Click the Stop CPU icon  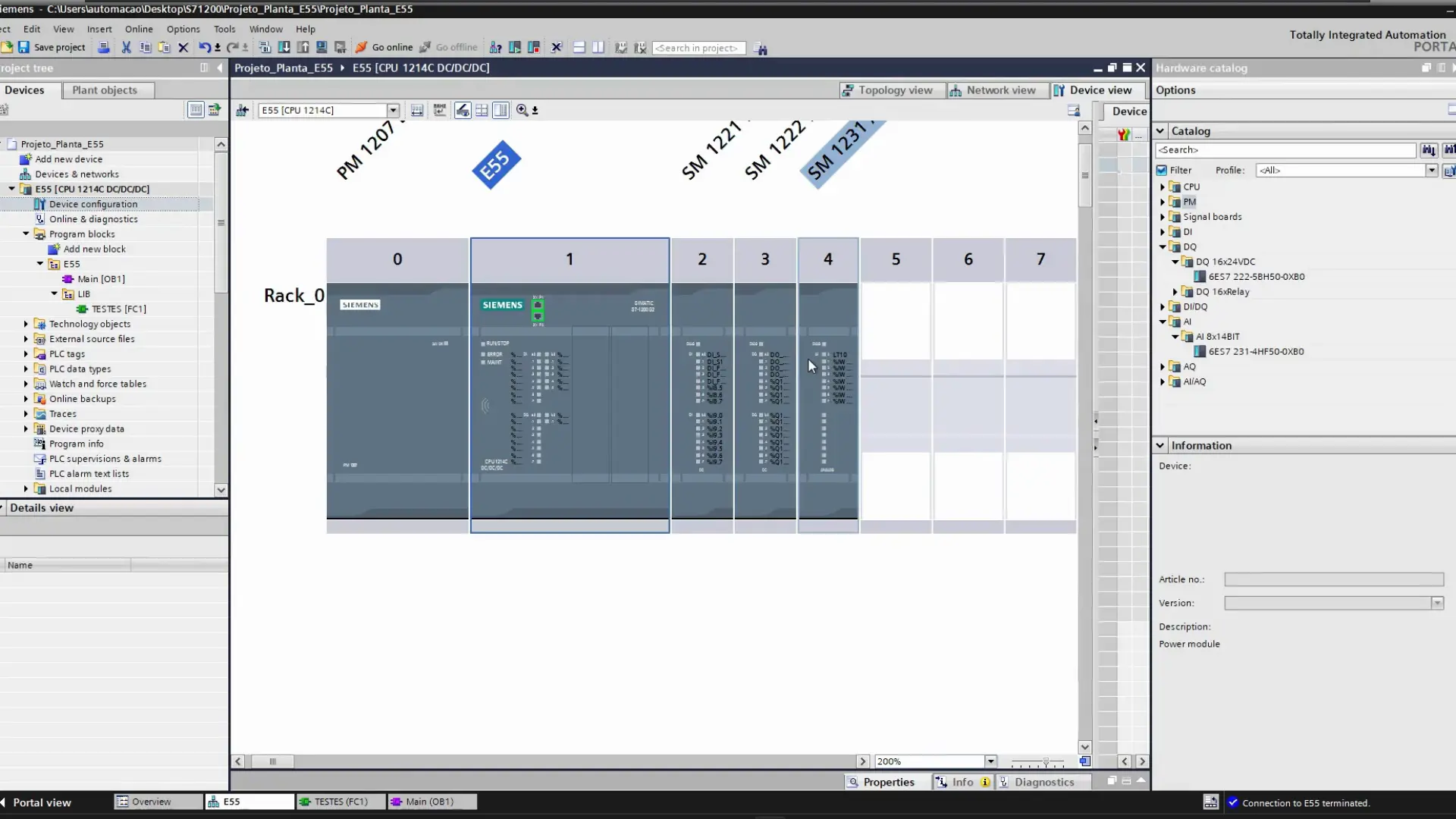[x=534, y=47]
